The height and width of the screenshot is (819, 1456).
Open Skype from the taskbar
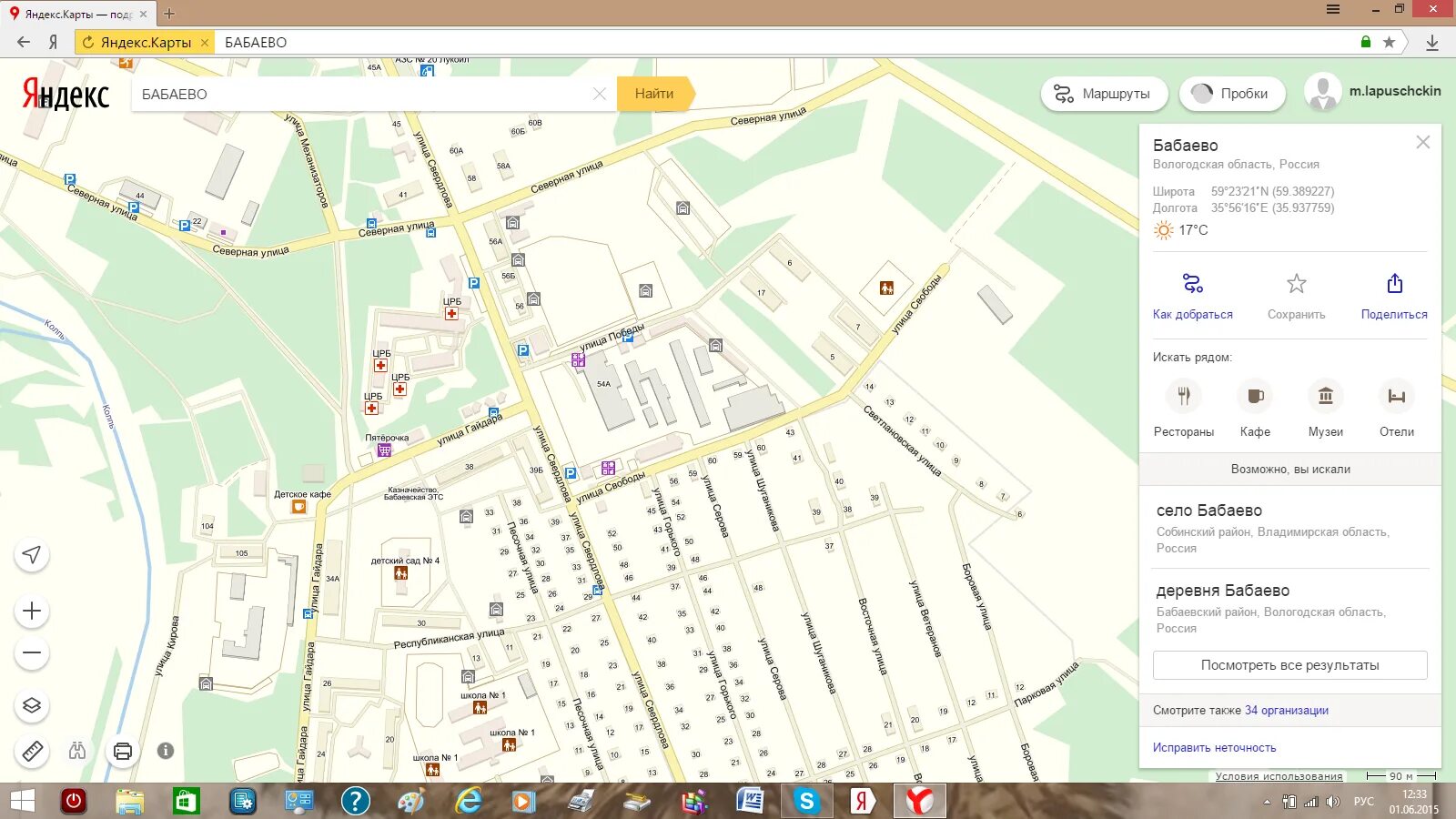click(806, 802)
